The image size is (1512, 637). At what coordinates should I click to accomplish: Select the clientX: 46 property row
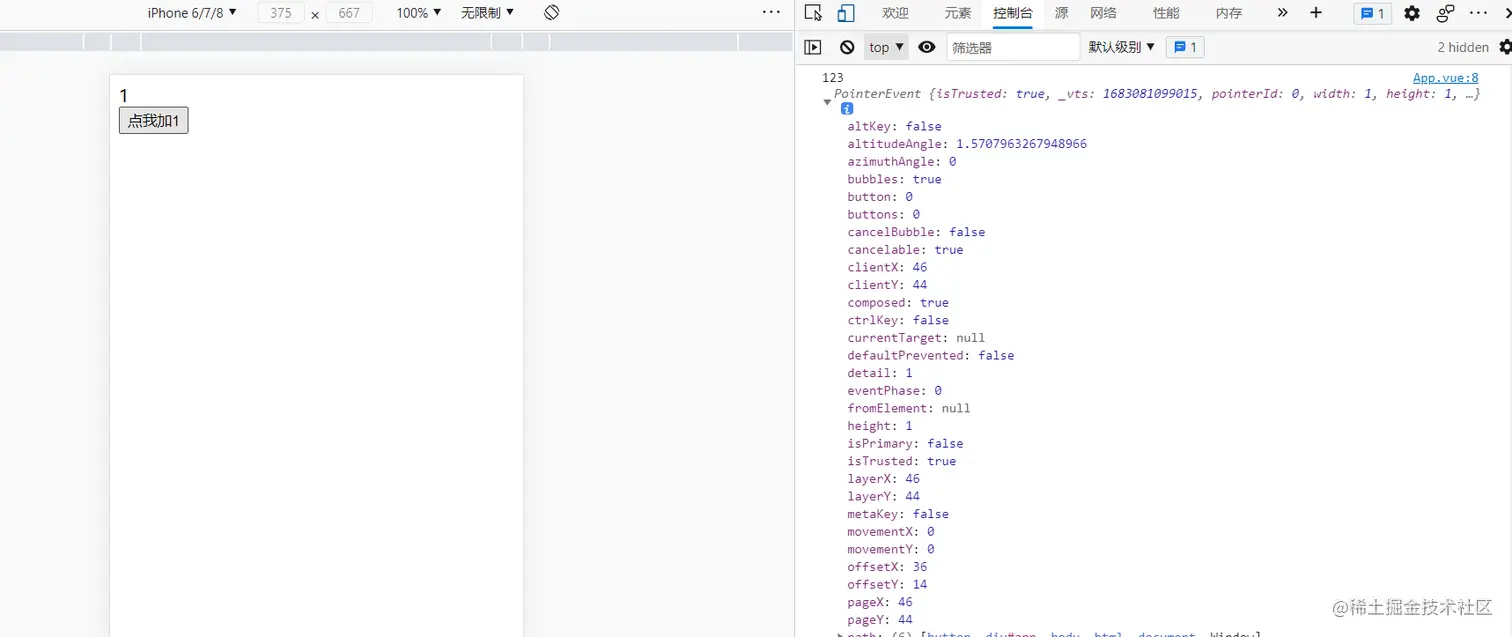(887, 267)
